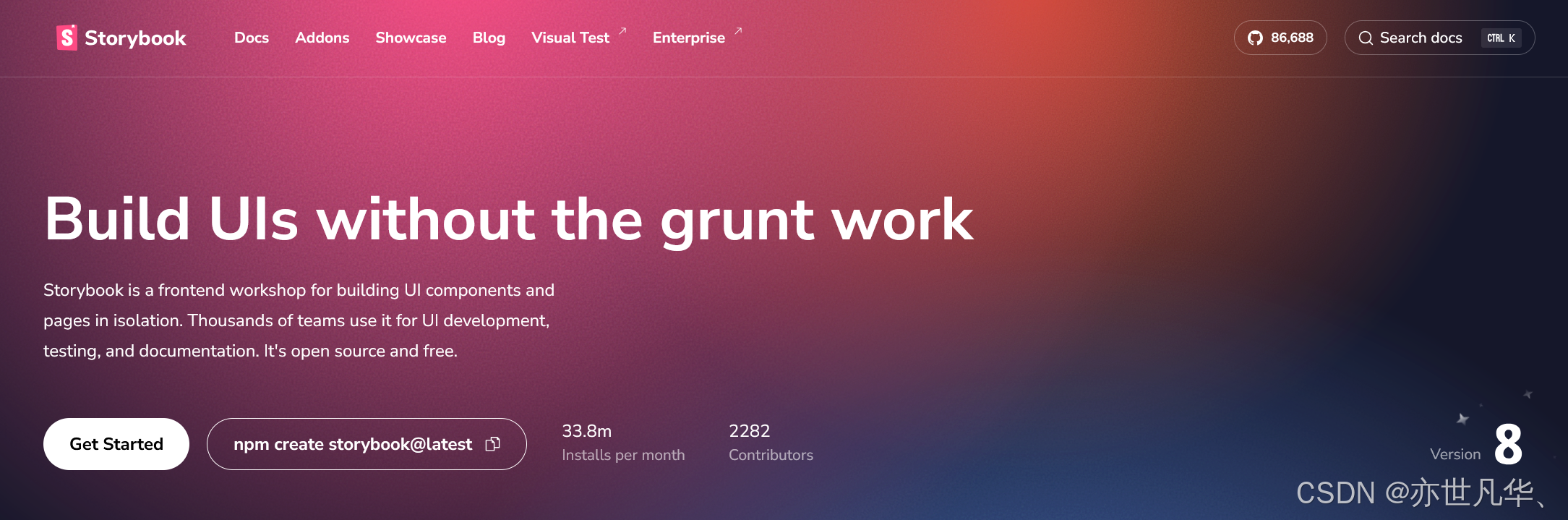Click the Storybook logo icon
This screenshot has width=1568, height=520.
(67, 38)
